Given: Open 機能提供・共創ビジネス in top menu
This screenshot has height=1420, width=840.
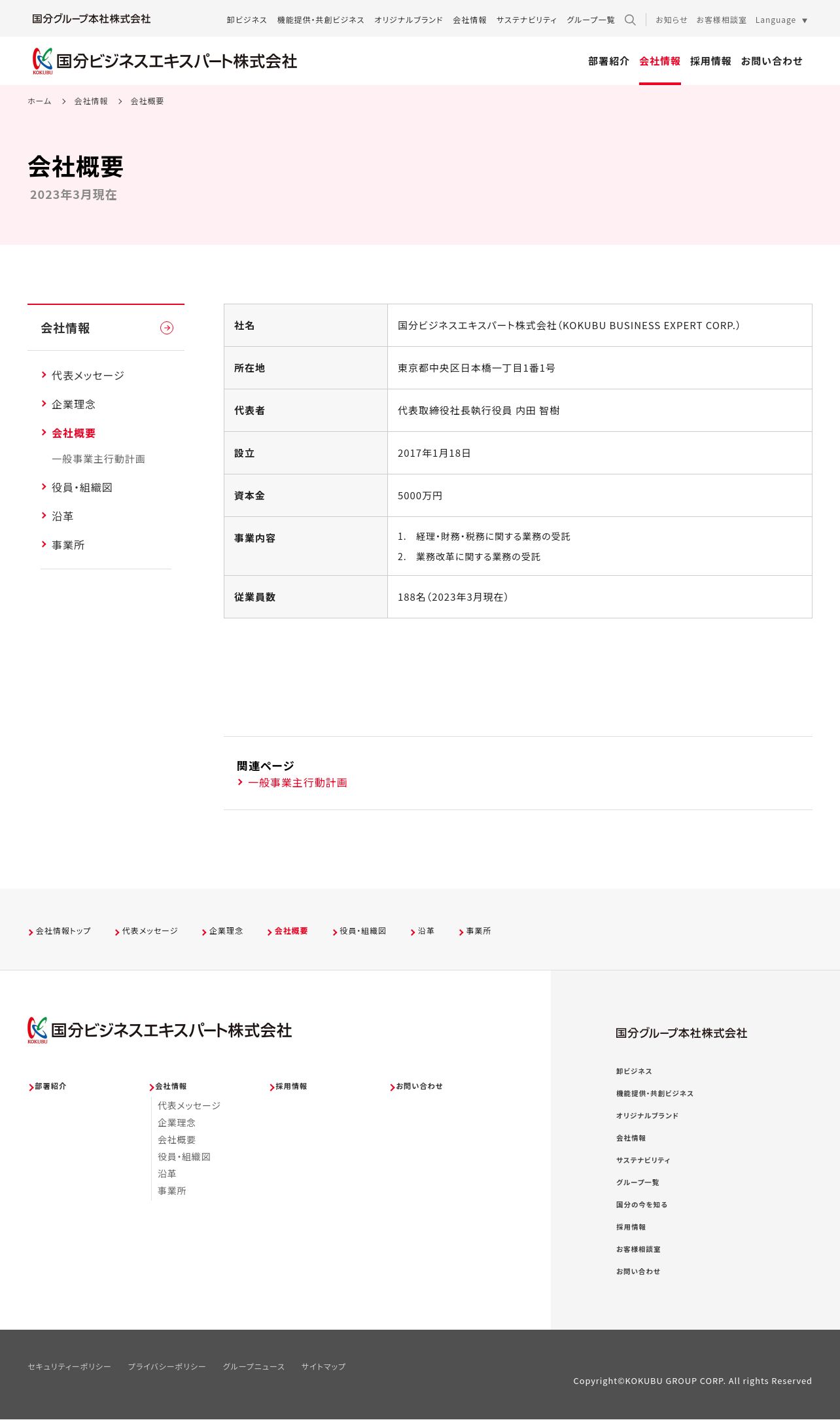Looking at the screenshot, I should pos(321,20).
